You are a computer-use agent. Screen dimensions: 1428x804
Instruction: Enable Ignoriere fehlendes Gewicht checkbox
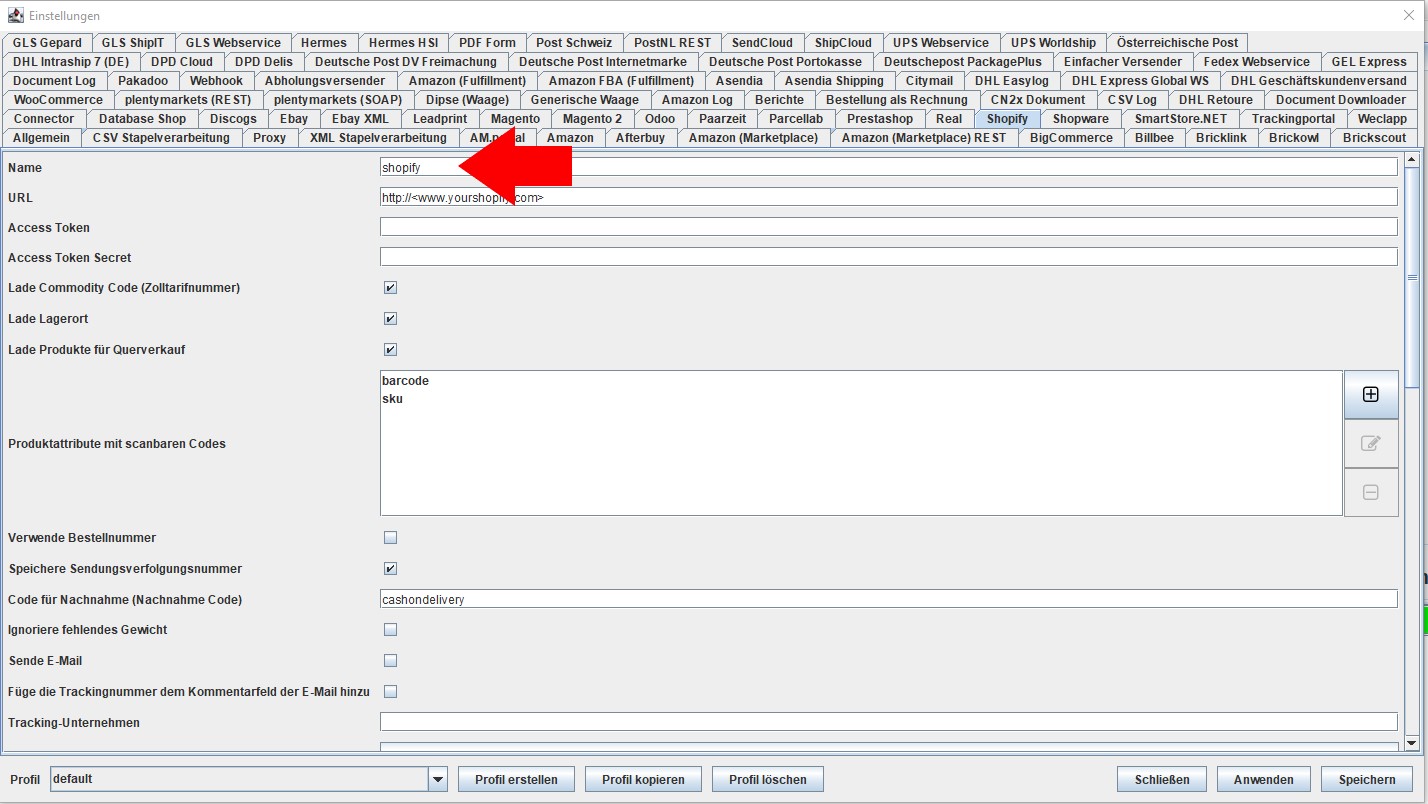(x=391, y=630)
